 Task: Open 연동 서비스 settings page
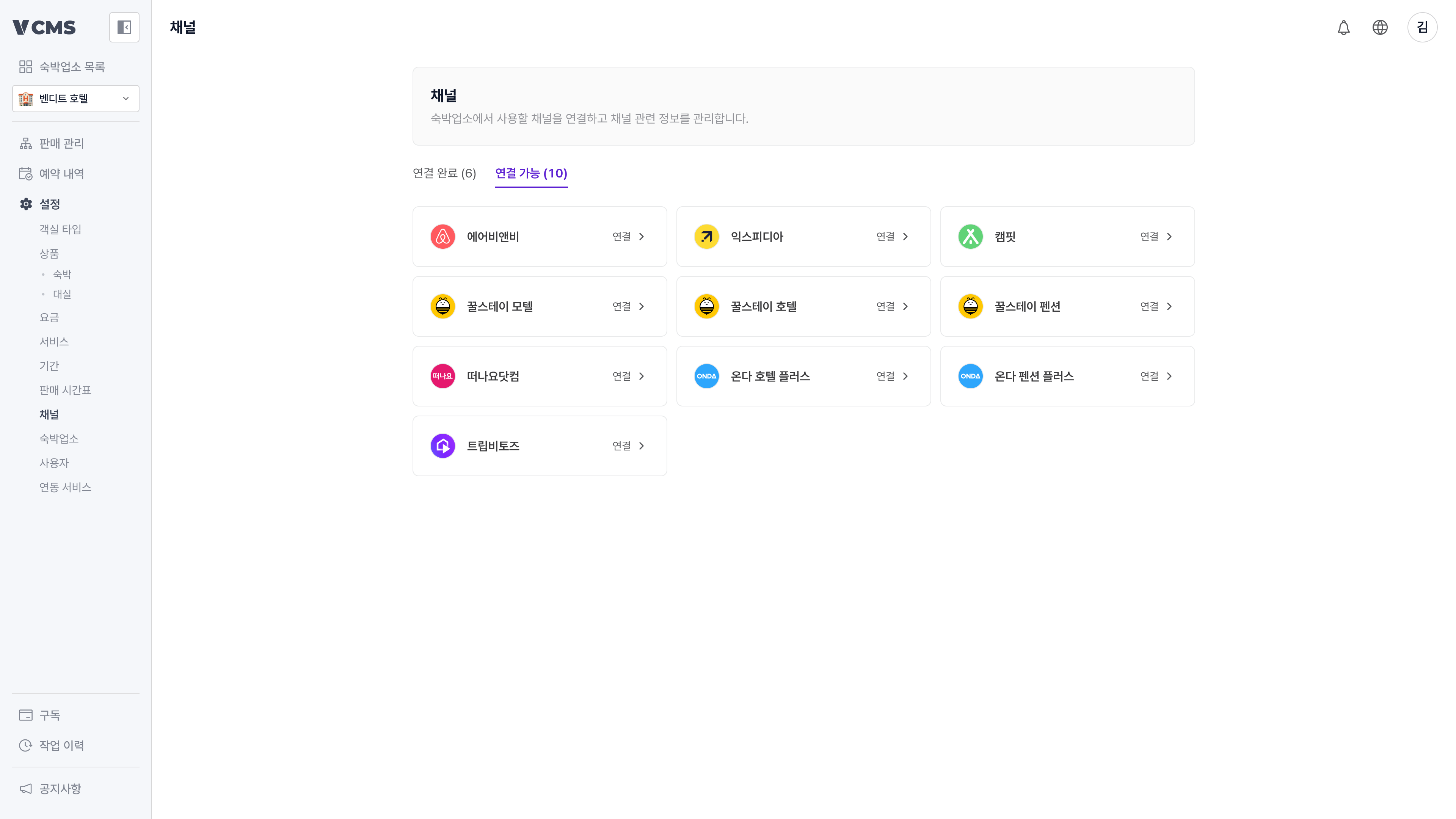coord(65,488)
